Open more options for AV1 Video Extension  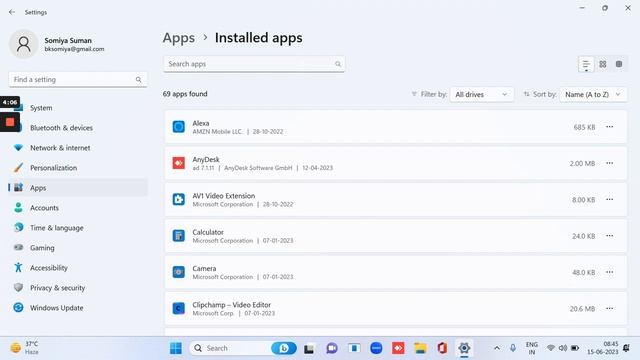click(x=609, y=200)
